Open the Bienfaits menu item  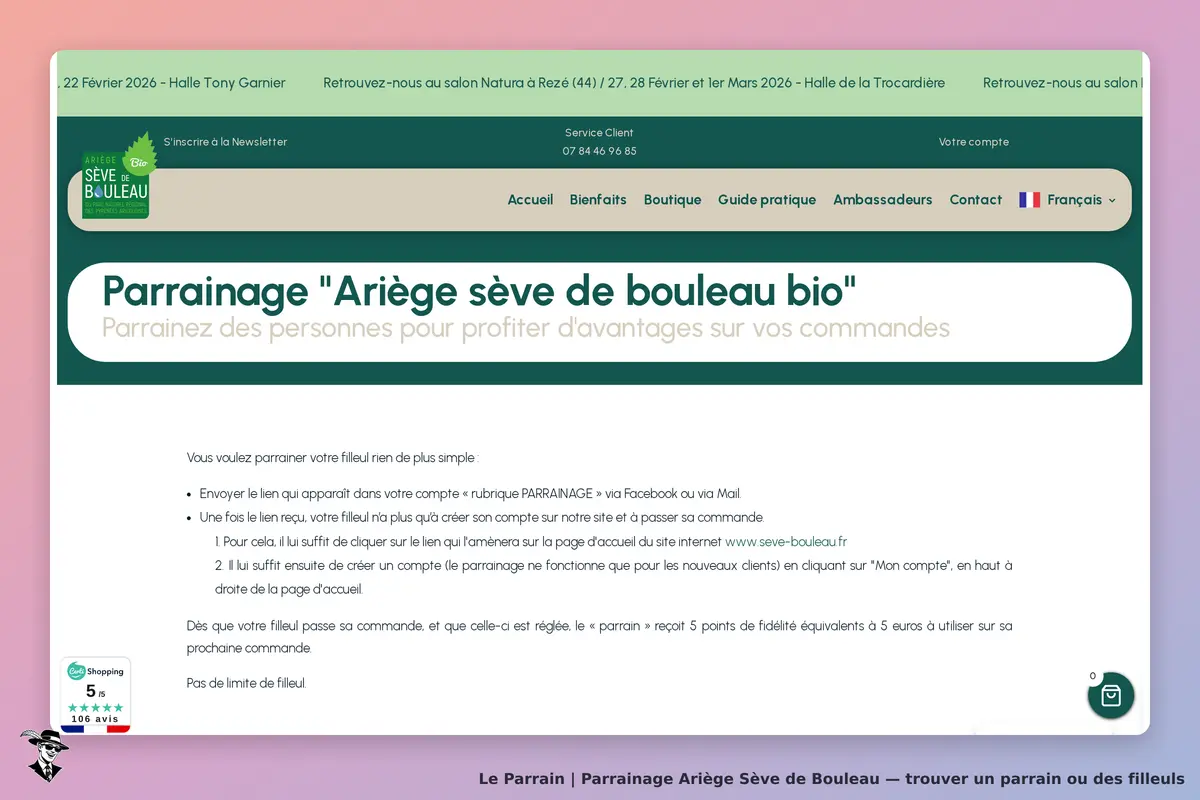click(598, 200)
